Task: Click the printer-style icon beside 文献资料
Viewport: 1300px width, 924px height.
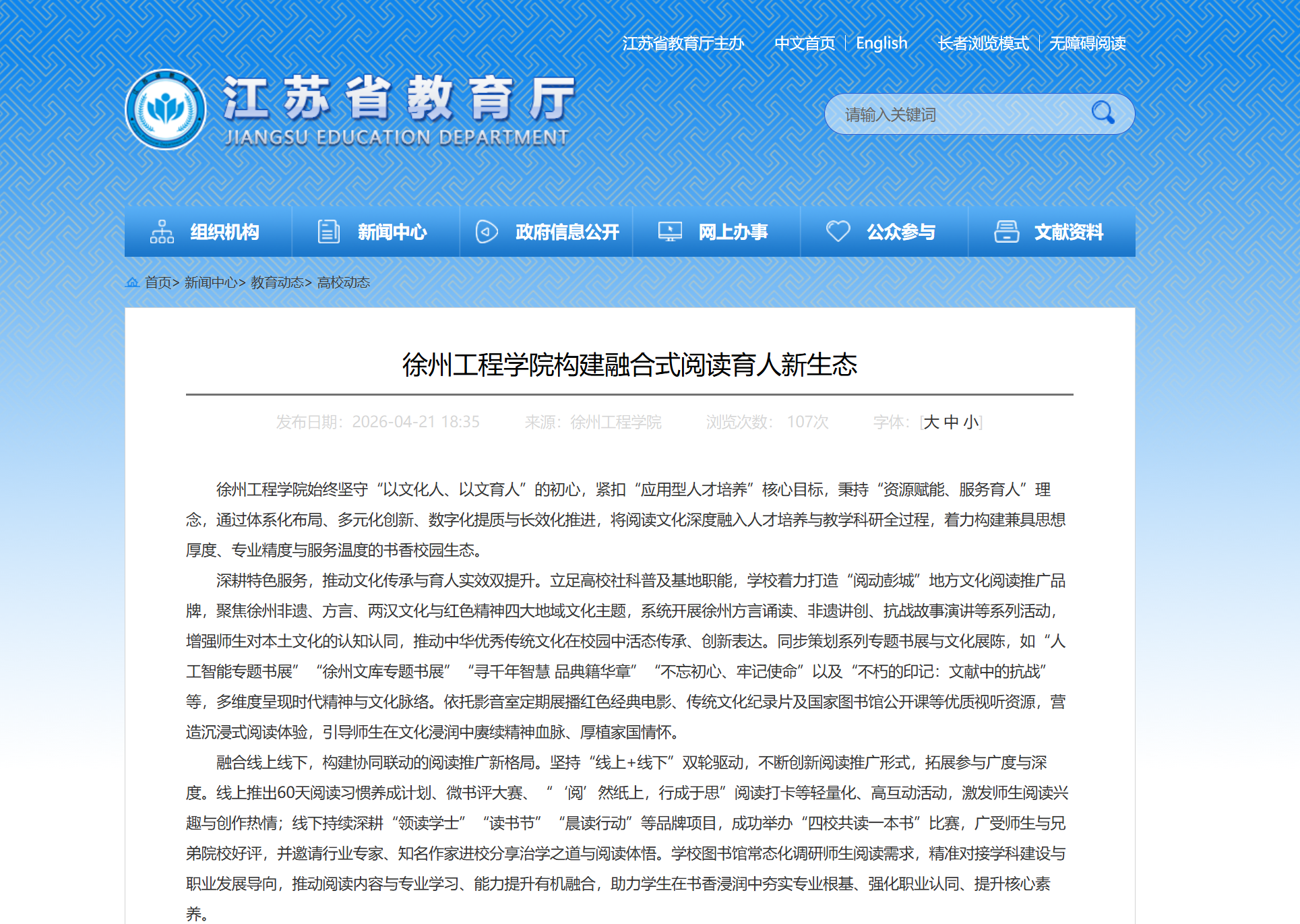Action: pyautogui.click(x=1006, y=232)
